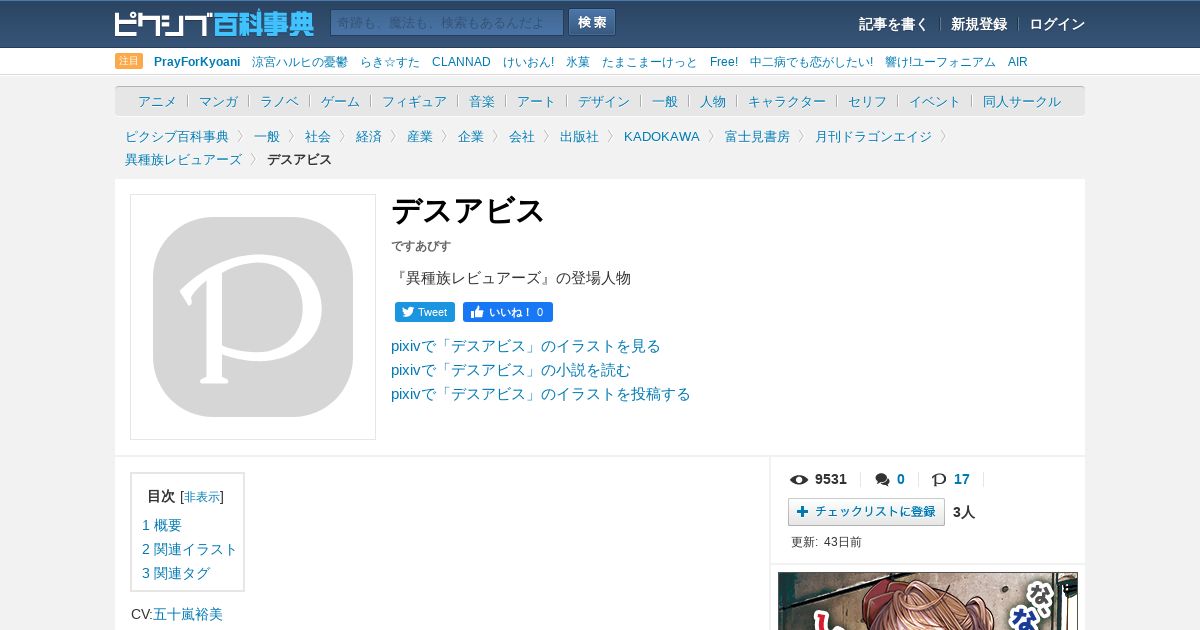Focus the search input field in header

447,23
